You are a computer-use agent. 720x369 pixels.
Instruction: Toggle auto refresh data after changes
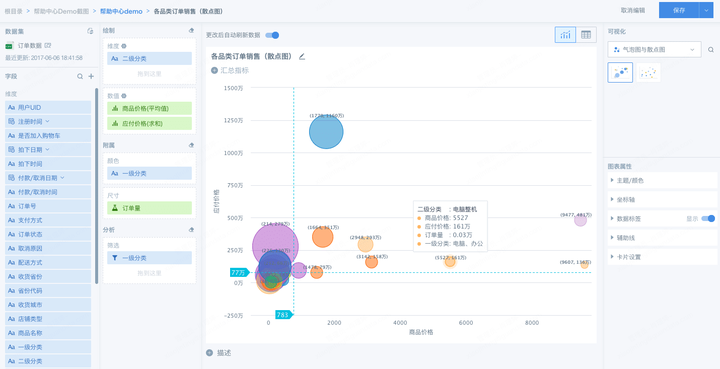[x=272, y=35]
